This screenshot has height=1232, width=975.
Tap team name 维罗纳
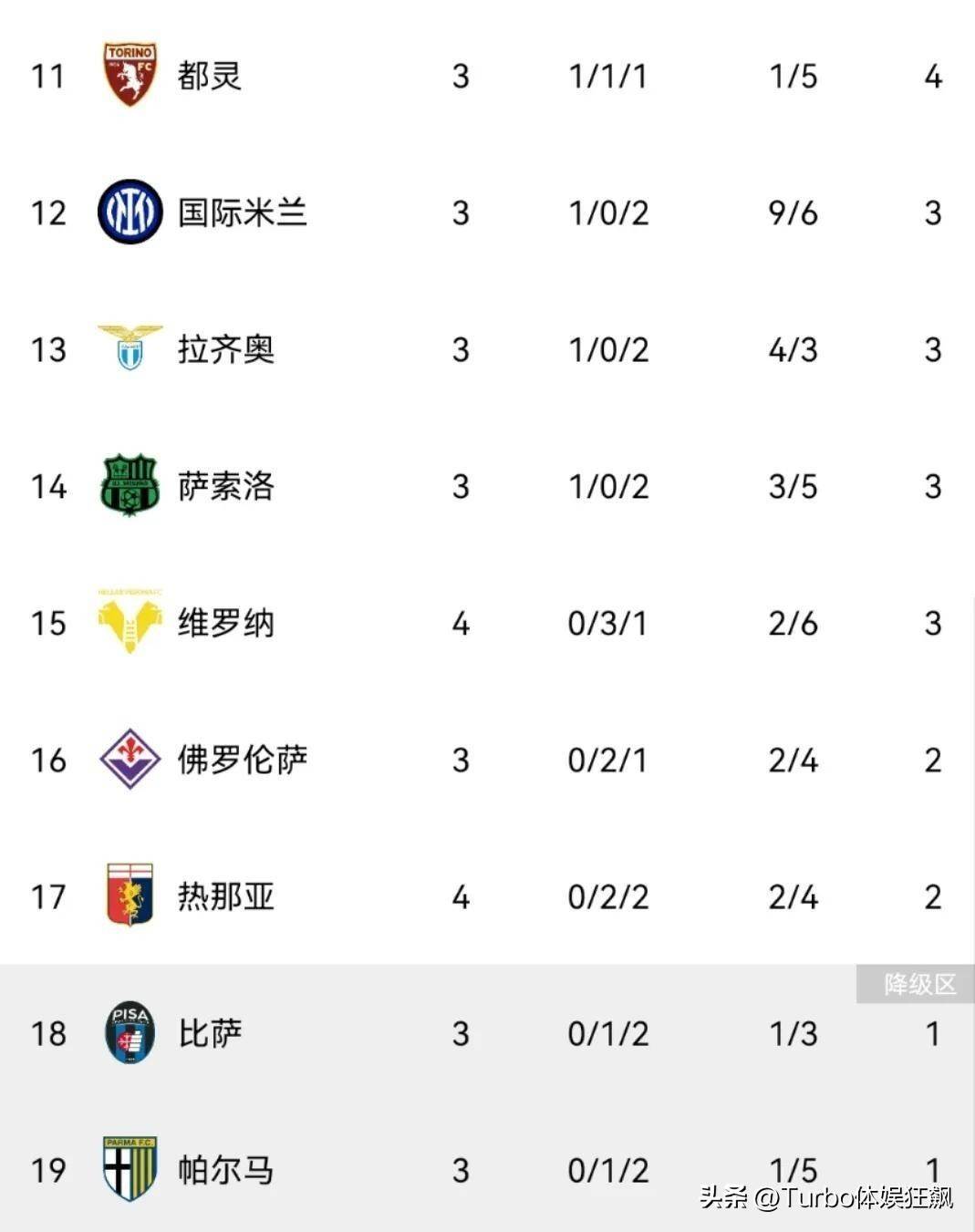(225, 623)
